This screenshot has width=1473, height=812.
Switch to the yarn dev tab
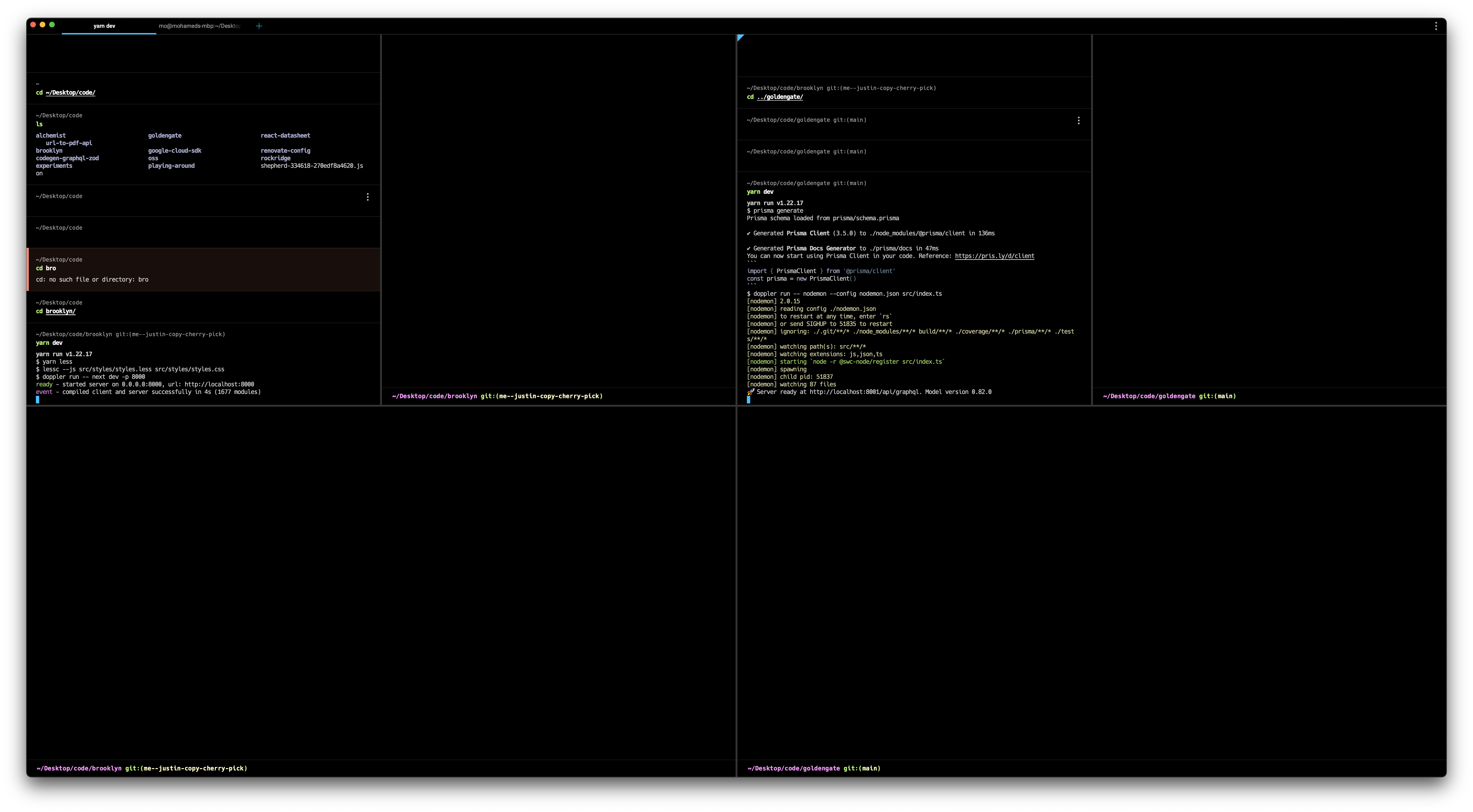[104, 26]
